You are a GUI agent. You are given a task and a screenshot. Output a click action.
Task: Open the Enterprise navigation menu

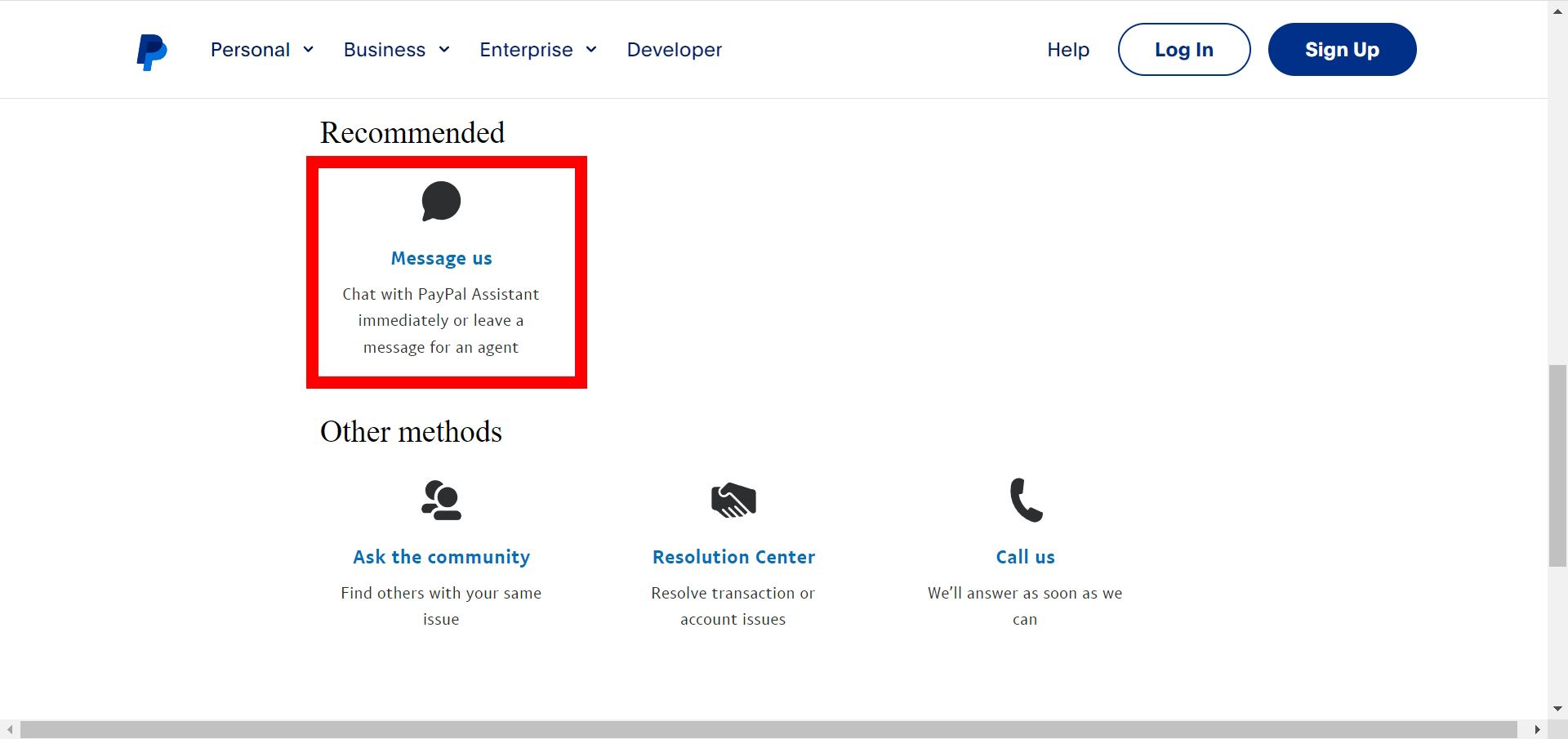coord(538,50)
